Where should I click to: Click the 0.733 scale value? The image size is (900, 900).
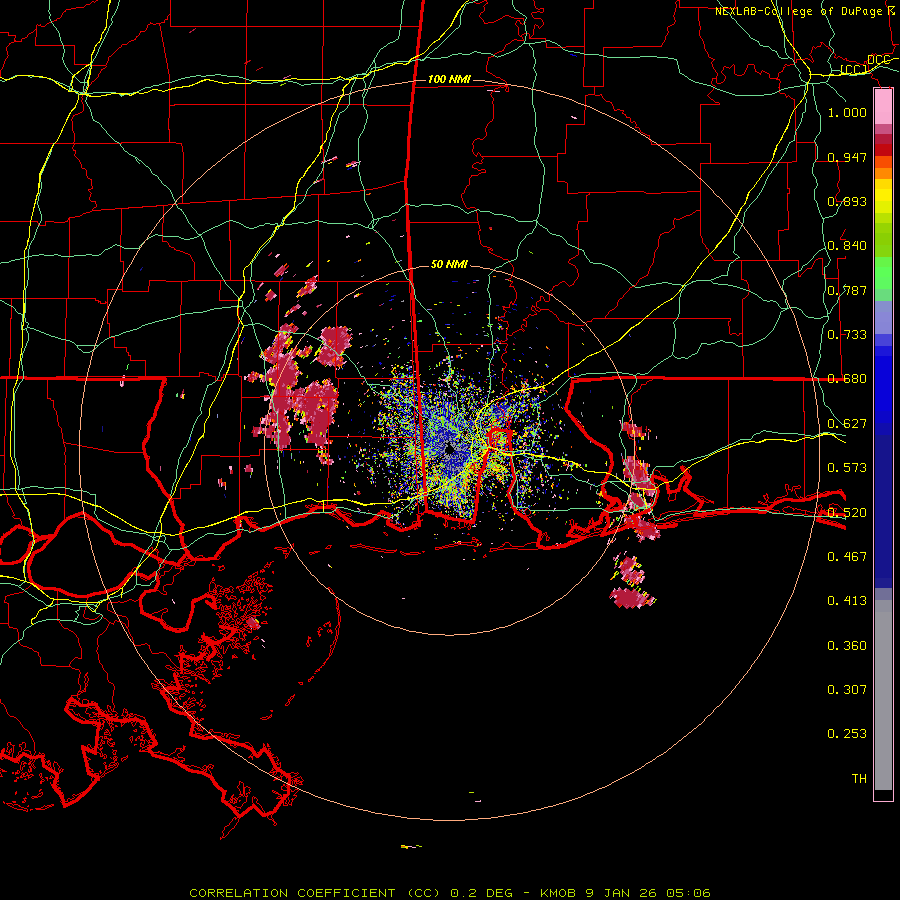tap(847, 335)
